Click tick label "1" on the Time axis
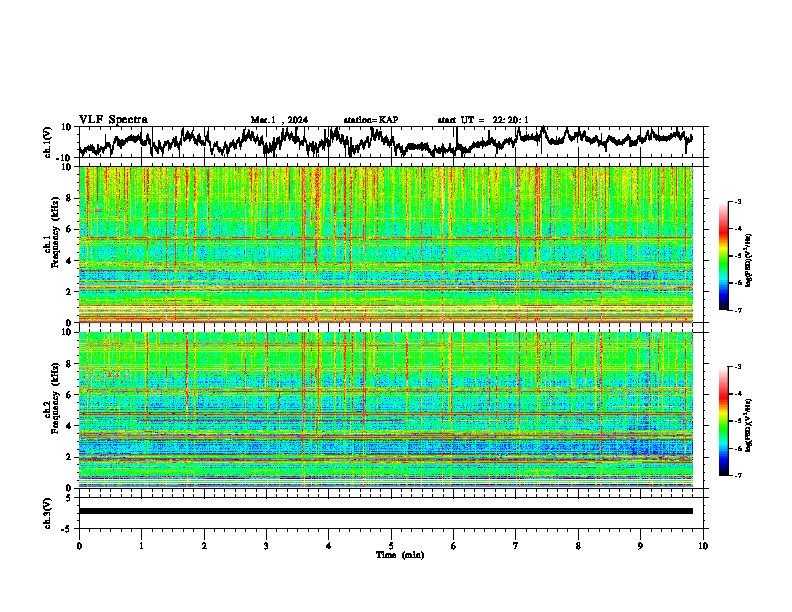Viewport: 792px width, 612px height. (x=141, y=546)
